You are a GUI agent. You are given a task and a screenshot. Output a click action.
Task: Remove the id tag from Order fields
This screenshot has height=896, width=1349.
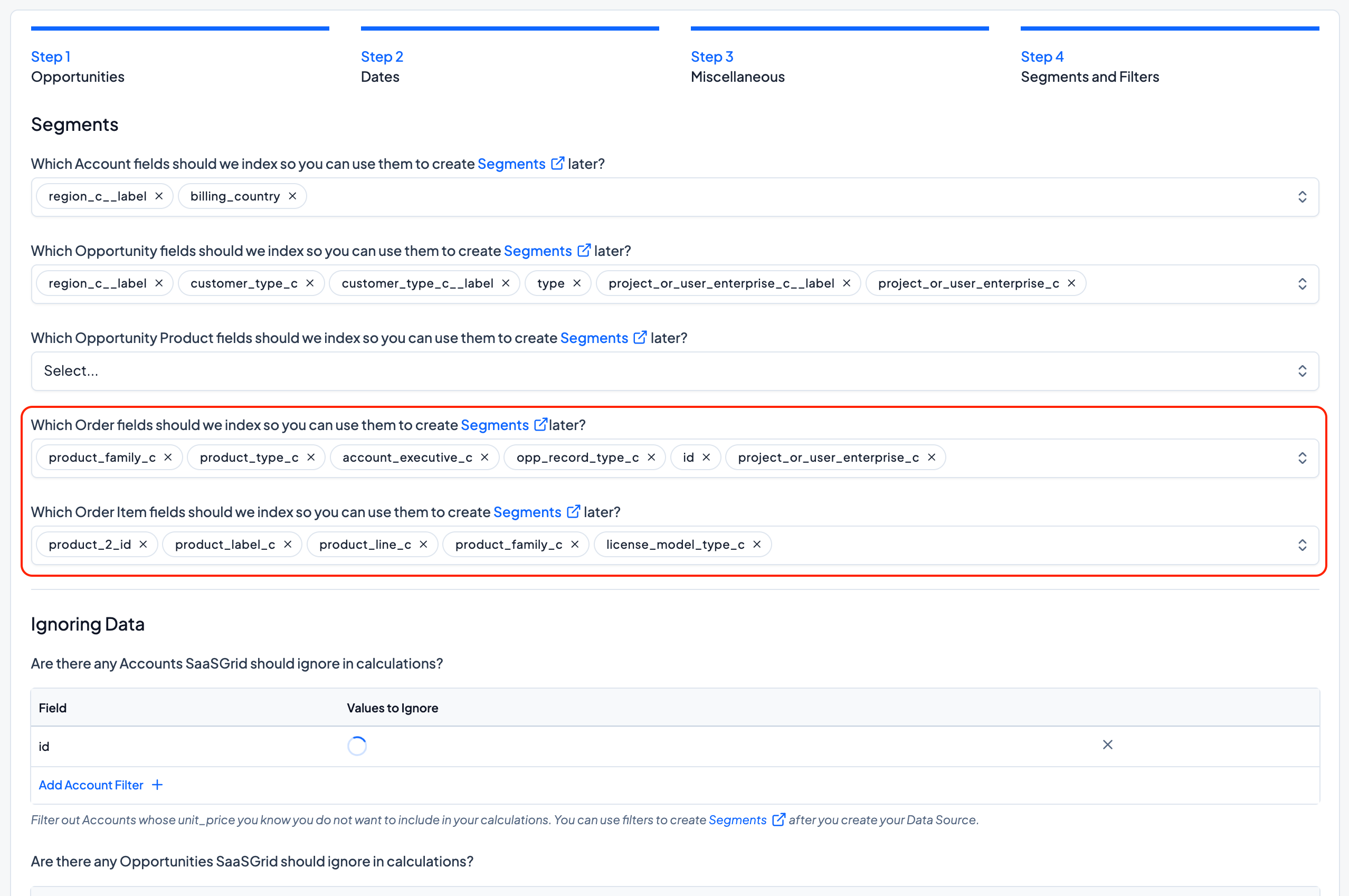(706, 457)
